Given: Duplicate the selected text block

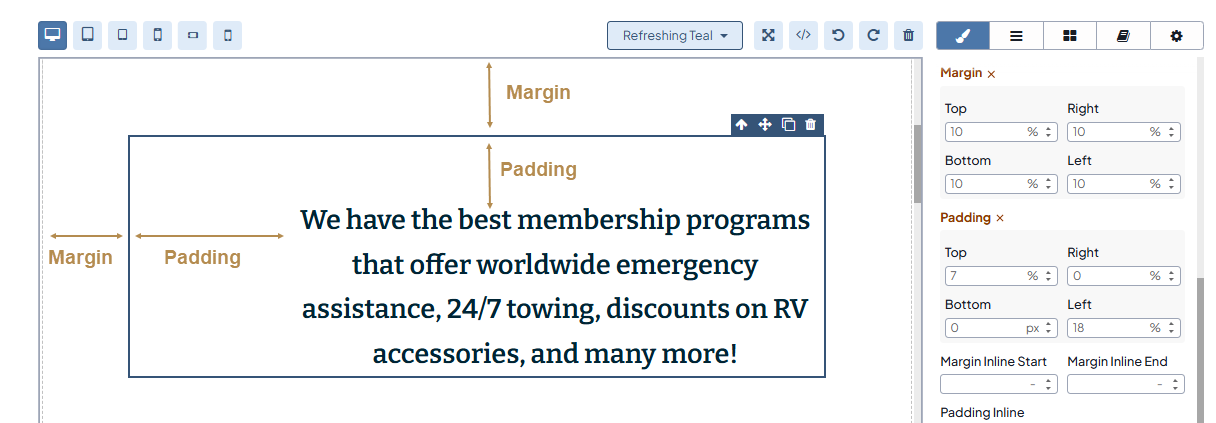Looking at the screenshot, I should click(x=788, y=125).
